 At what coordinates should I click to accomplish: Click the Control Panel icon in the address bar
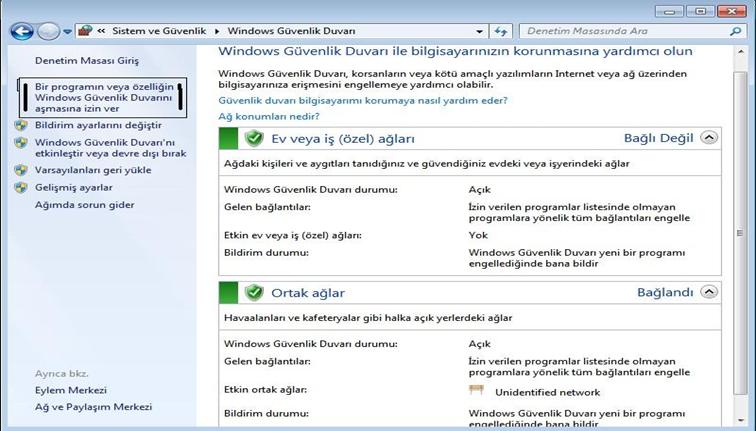(x=85, y=31)
